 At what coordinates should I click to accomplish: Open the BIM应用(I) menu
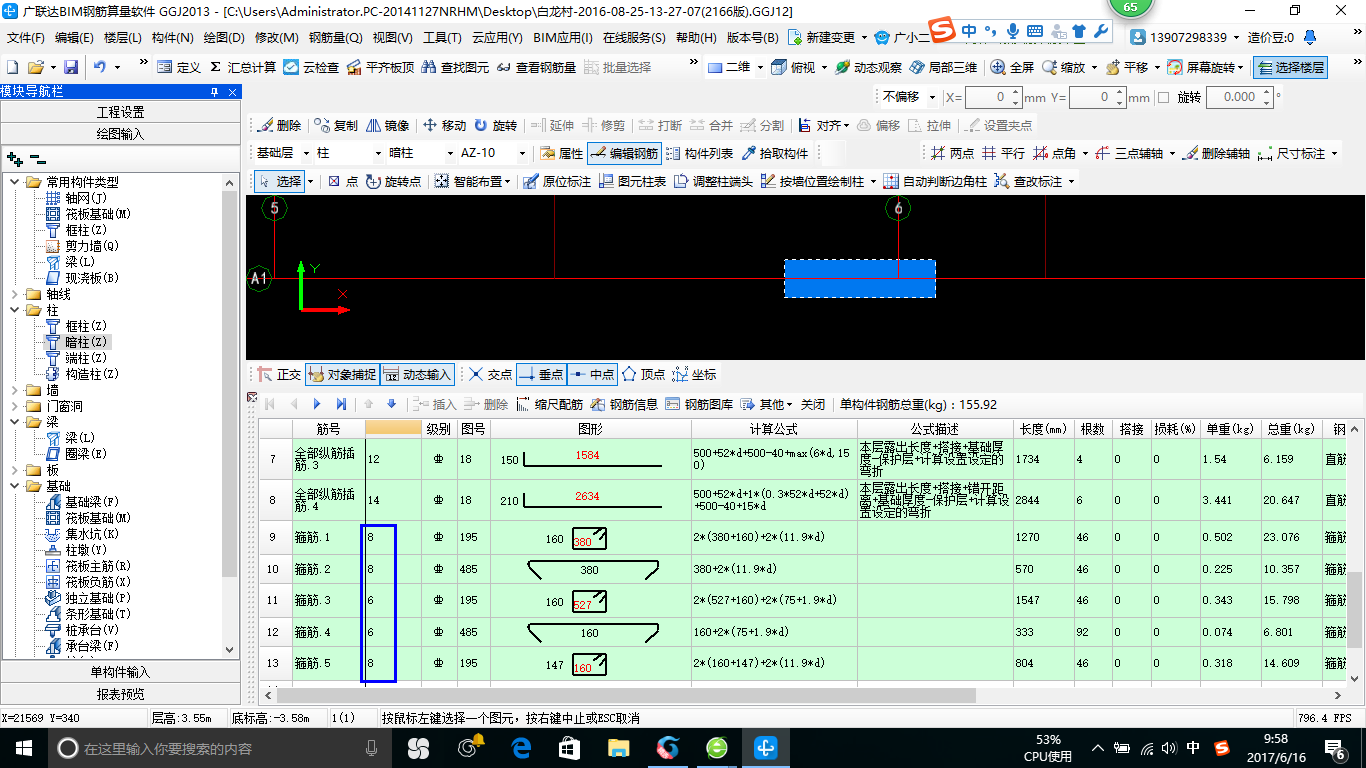[x=563, y=38]
